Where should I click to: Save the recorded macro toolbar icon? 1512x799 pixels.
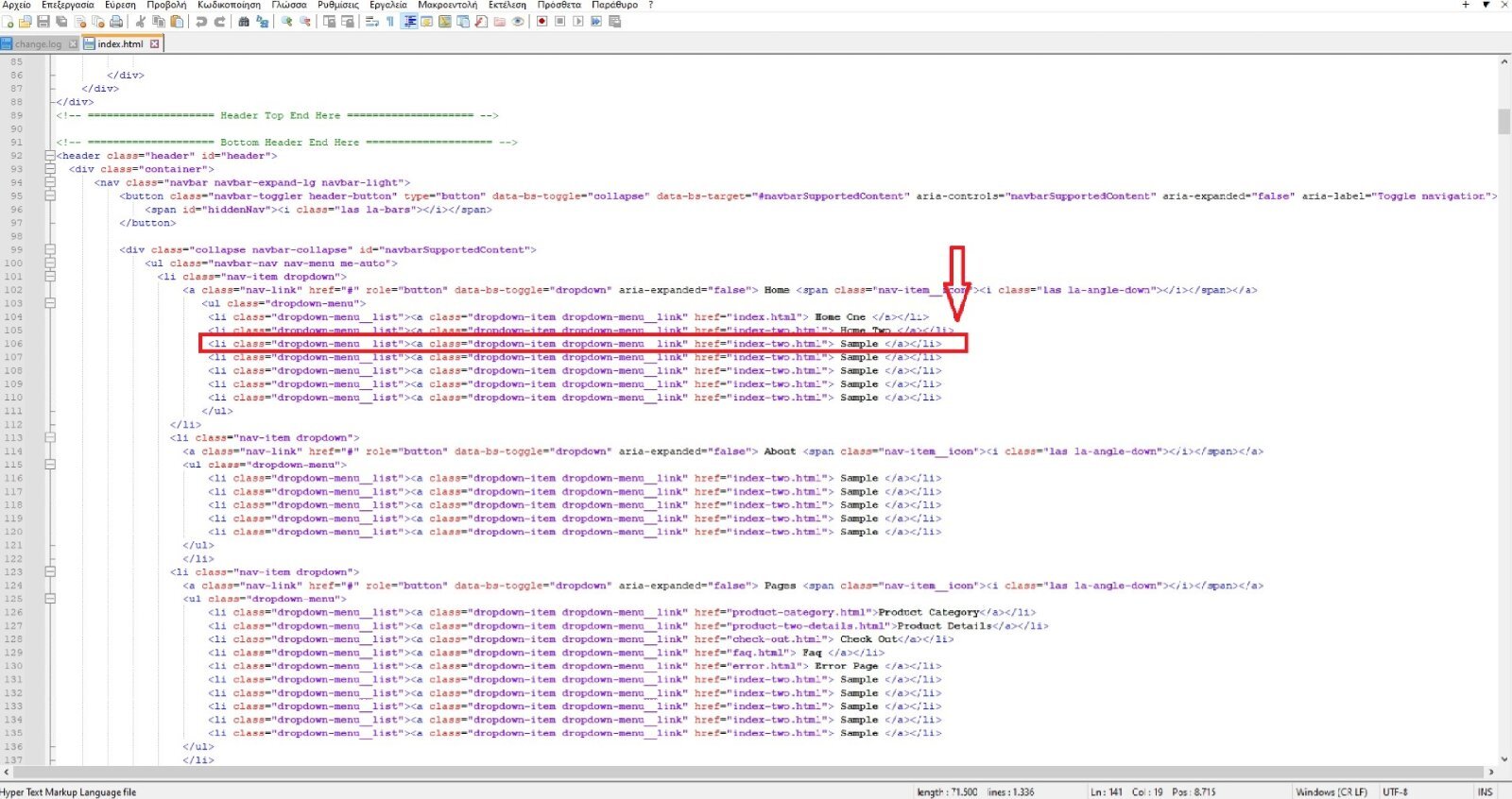614,21
